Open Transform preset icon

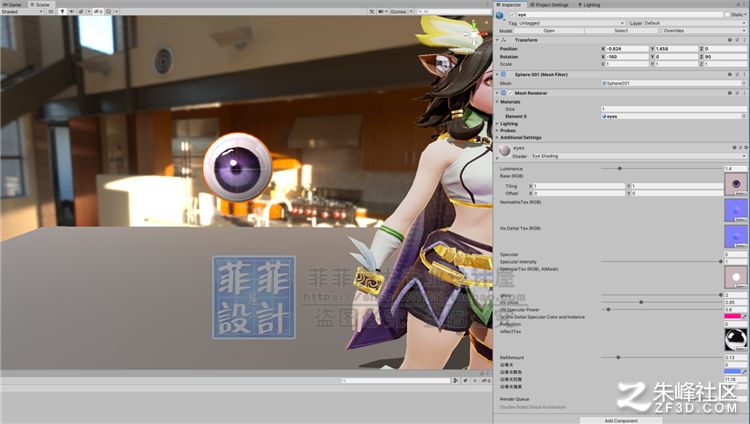(737, 40)
